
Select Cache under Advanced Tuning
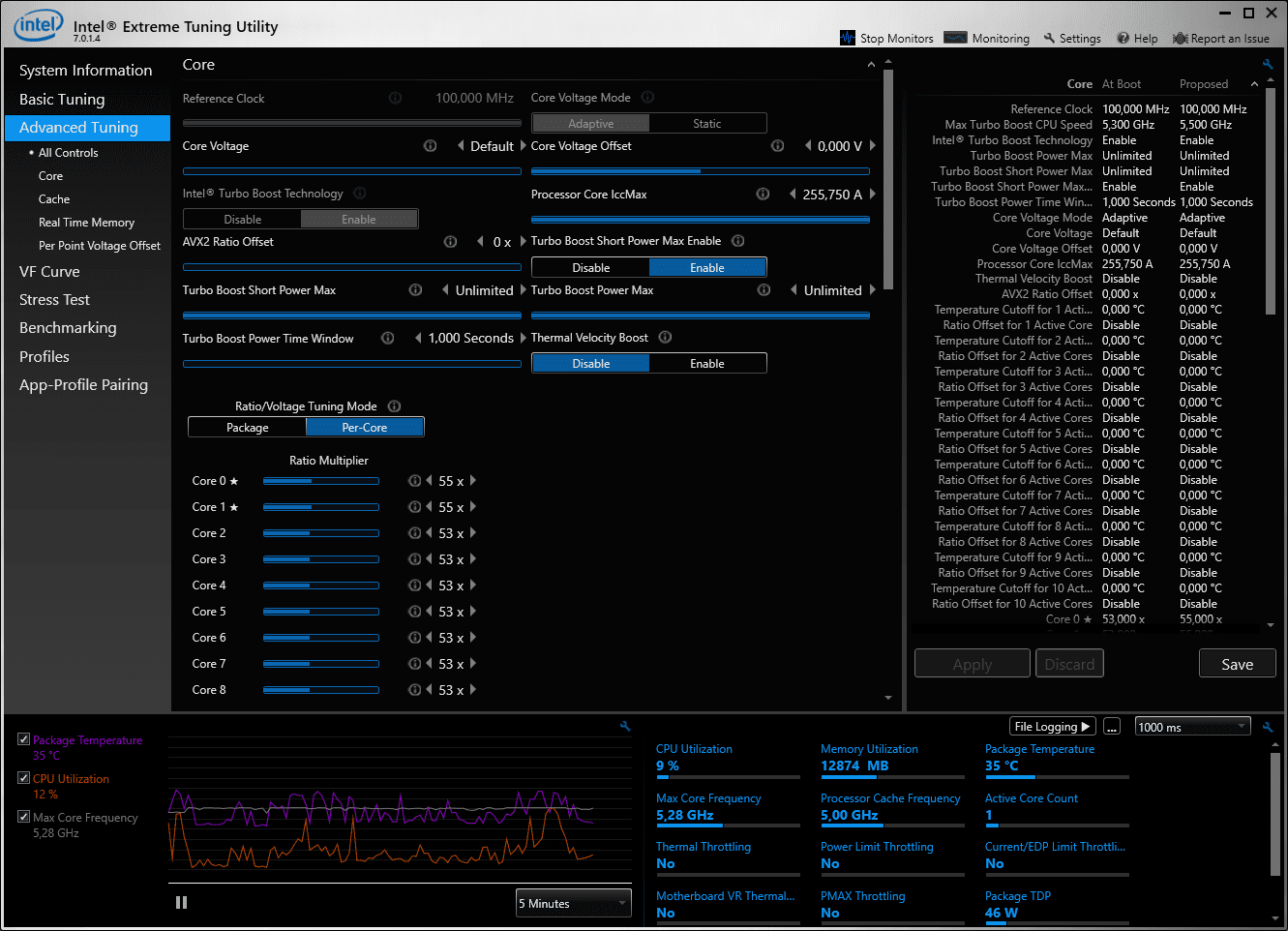click(x=54, y=198)
